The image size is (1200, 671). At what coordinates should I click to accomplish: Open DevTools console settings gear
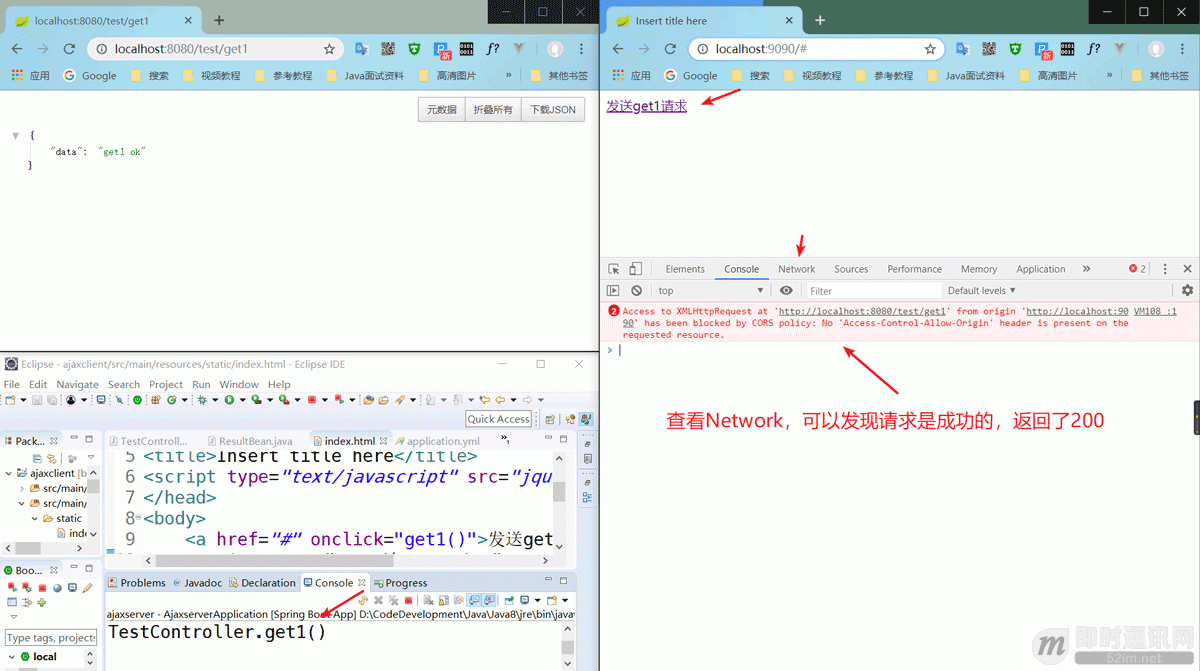(1186, 290)
